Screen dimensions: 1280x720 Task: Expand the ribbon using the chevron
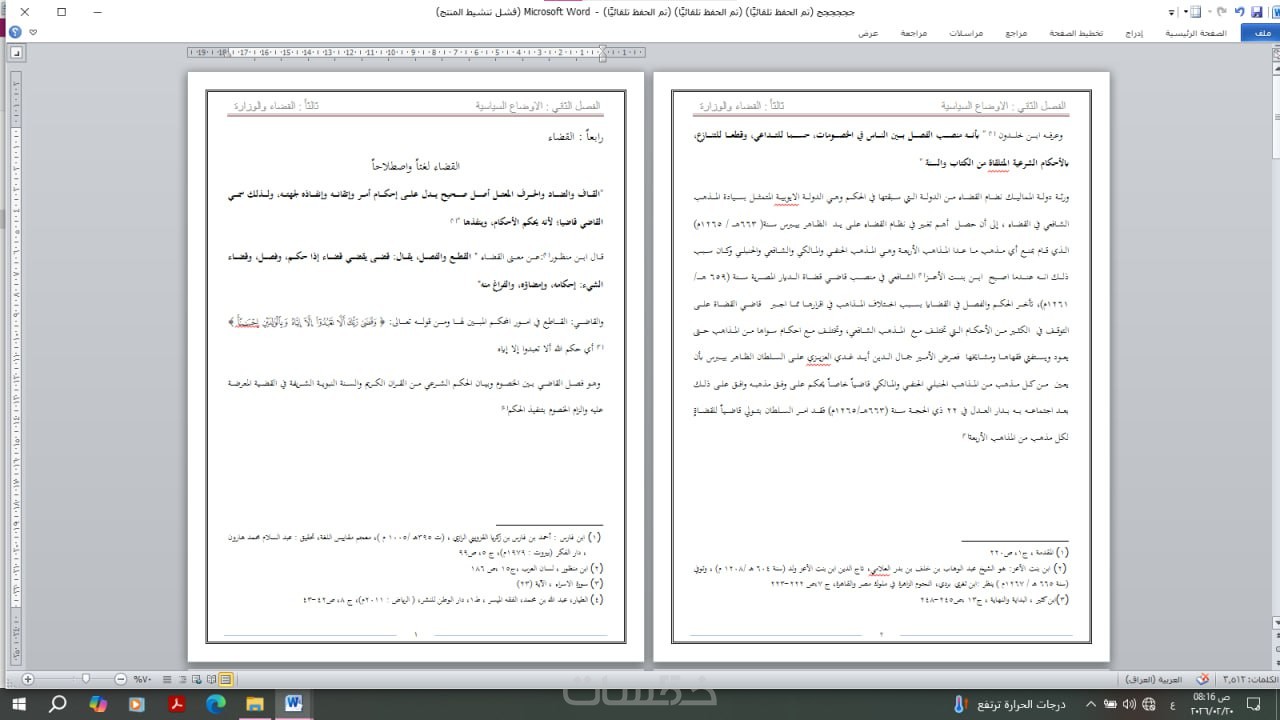33,32
